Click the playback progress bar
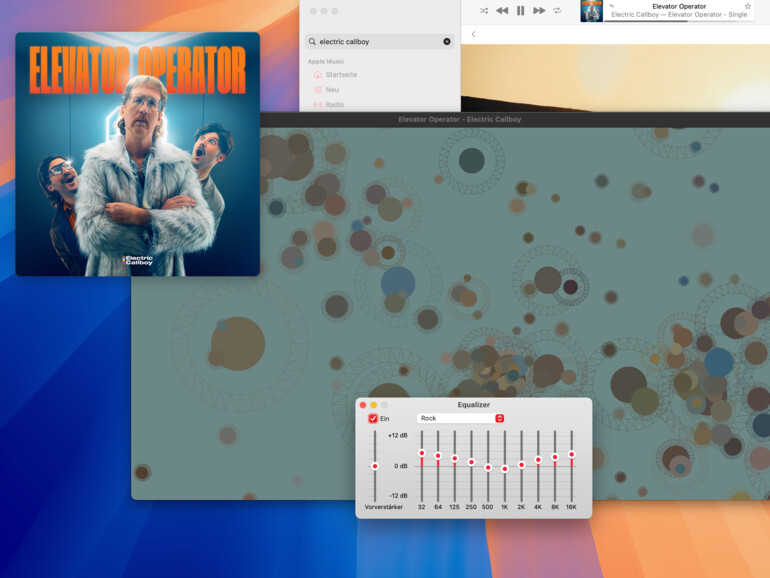The image size is (770, 578). click(680, 21)
